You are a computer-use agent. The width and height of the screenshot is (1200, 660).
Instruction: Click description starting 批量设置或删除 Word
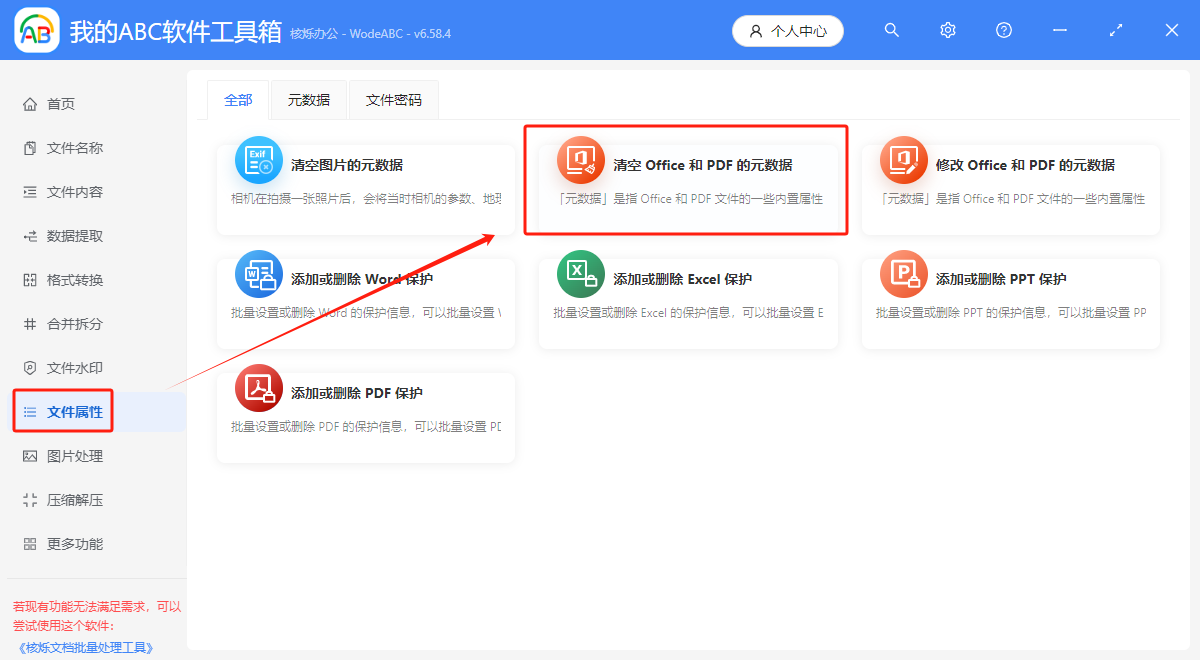click(366, 313)
